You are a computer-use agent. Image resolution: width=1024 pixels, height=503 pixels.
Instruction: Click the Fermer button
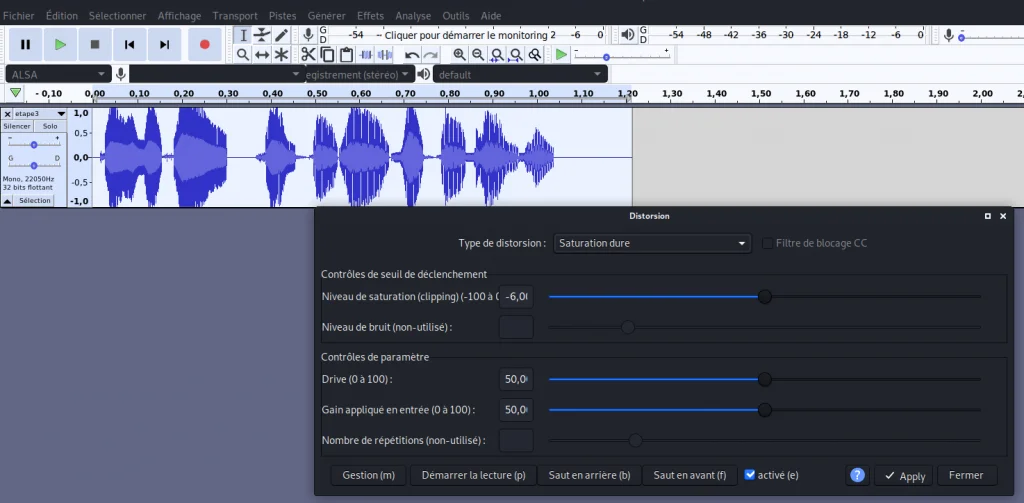[x=966, y=475]
